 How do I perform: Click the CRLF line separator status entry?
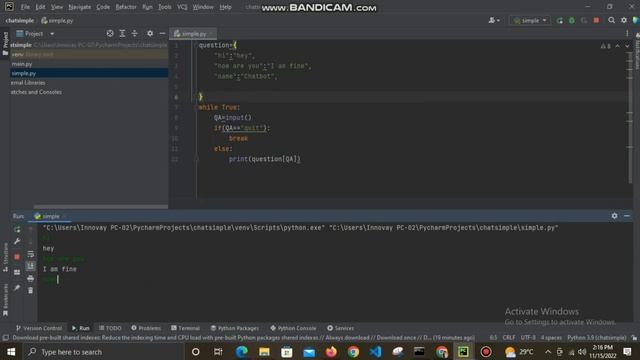click(509, 338)
